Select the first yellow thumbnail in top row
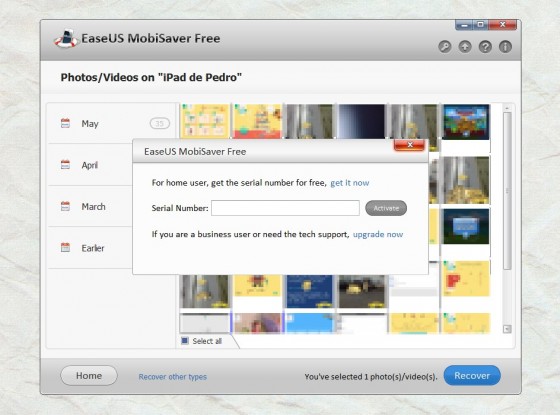Image resolution: width=560 pixels, height=415 pixels. [205, 121]
